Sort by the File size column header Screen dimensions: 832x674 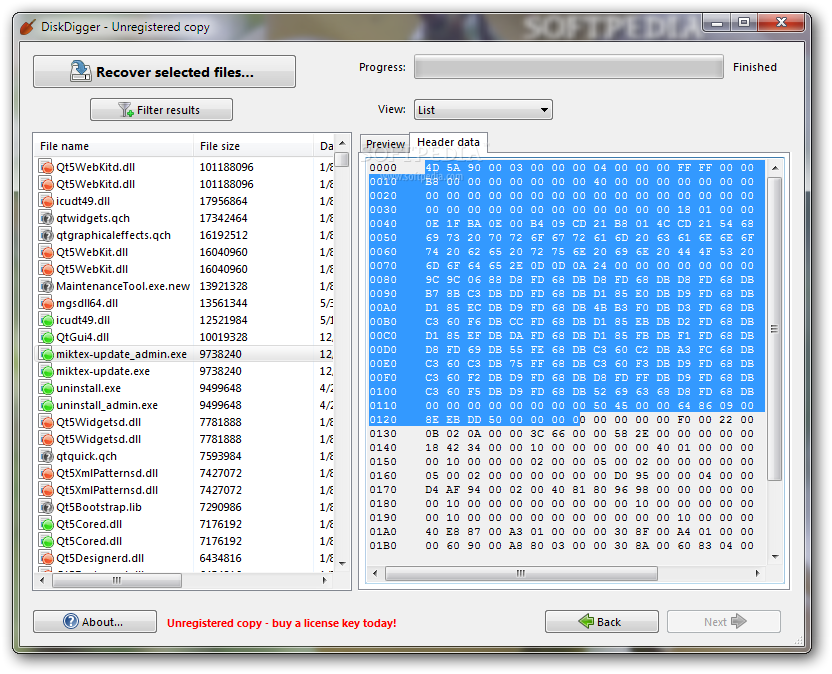[254, 146]
